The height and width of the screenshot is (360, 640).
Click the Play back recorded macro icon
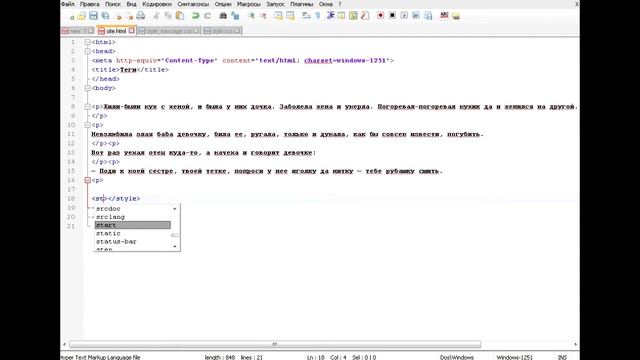point(404,16)
